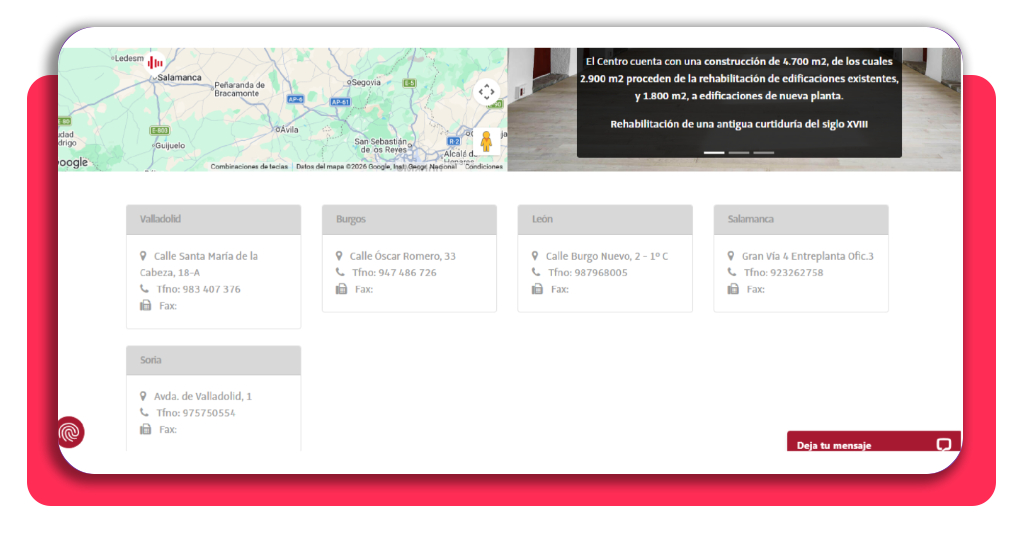Click the location pin in Burgos card
1024x536 pixels.
click(339, 256)
